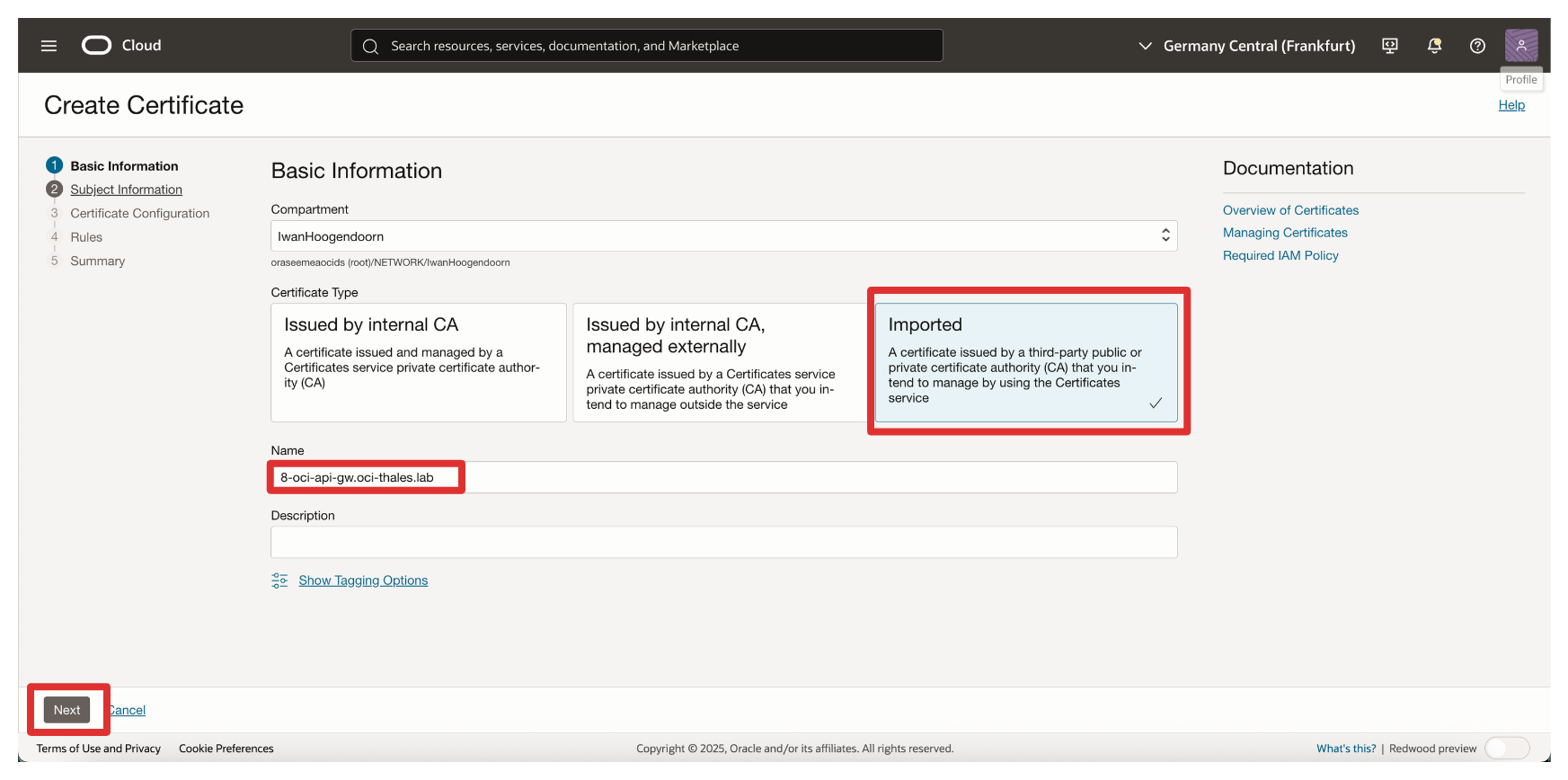Image resolution: width=1568 pixels, height=780 pixels.
Task: Click the Next button
Action: [66, 710]
